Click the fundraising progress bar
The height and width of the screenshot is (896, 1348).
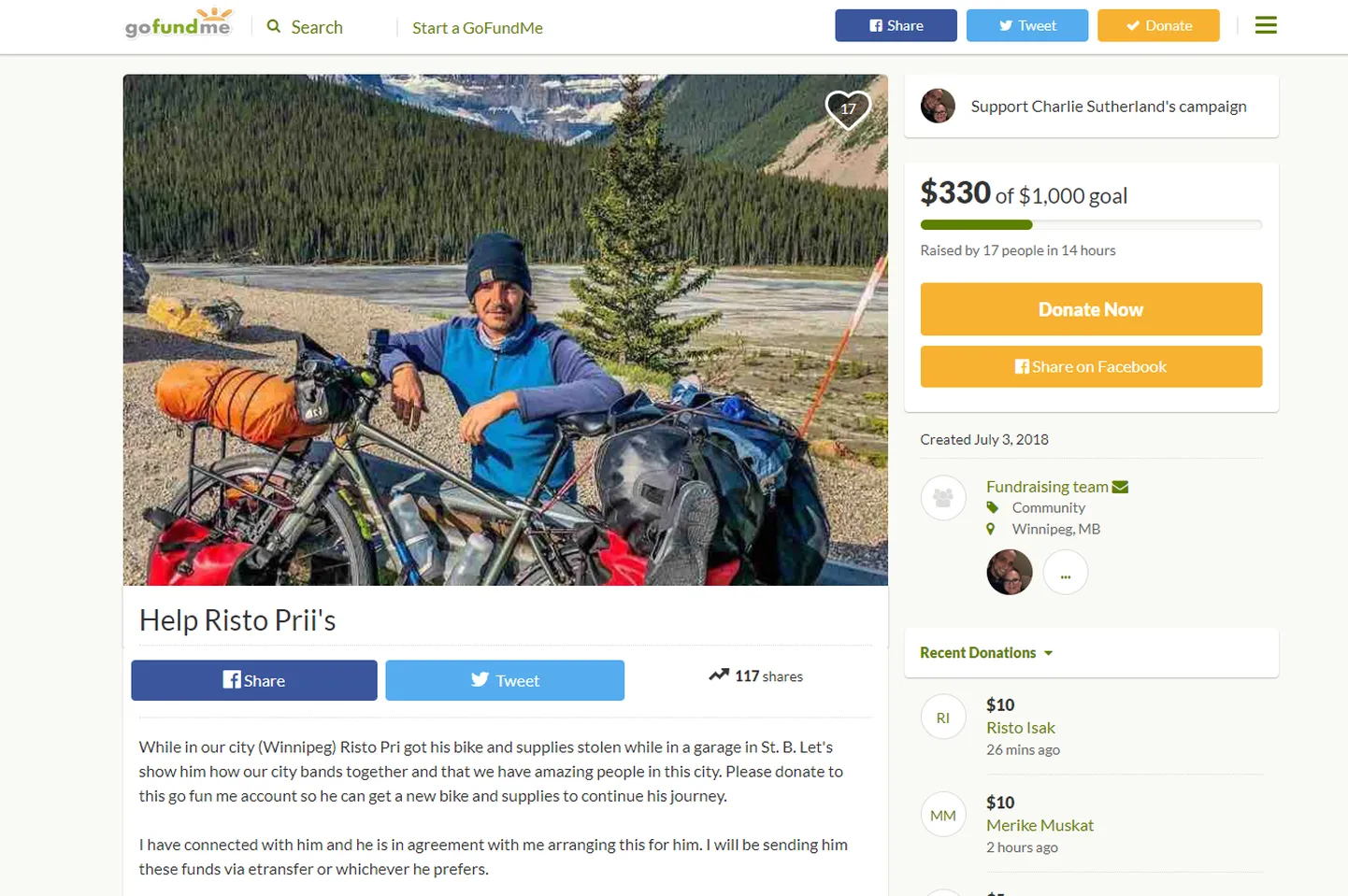[1091, 225]
